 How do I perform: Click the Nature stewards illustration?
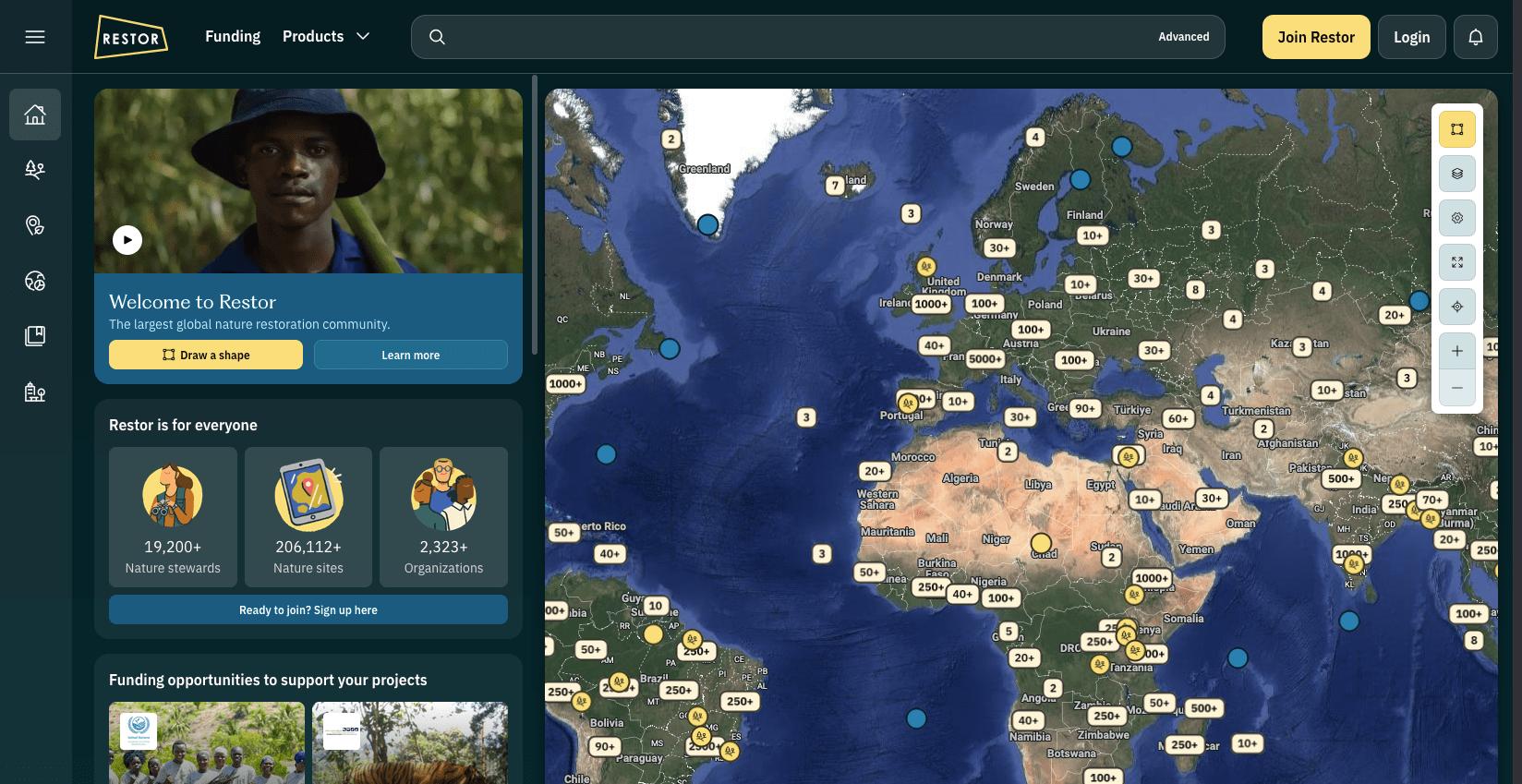pyautogui.click(x=173, y=496)
